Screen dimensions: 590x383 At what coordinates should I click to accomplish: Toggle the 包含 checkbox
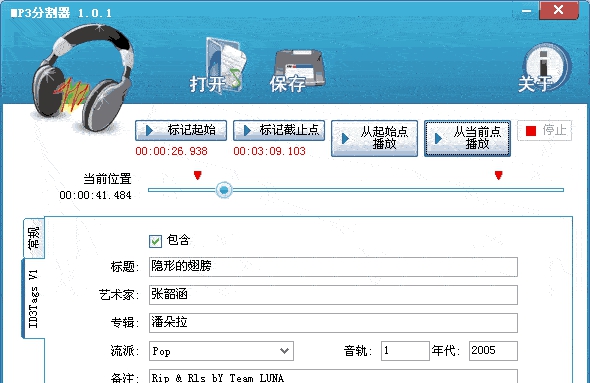tap(155, 241)
